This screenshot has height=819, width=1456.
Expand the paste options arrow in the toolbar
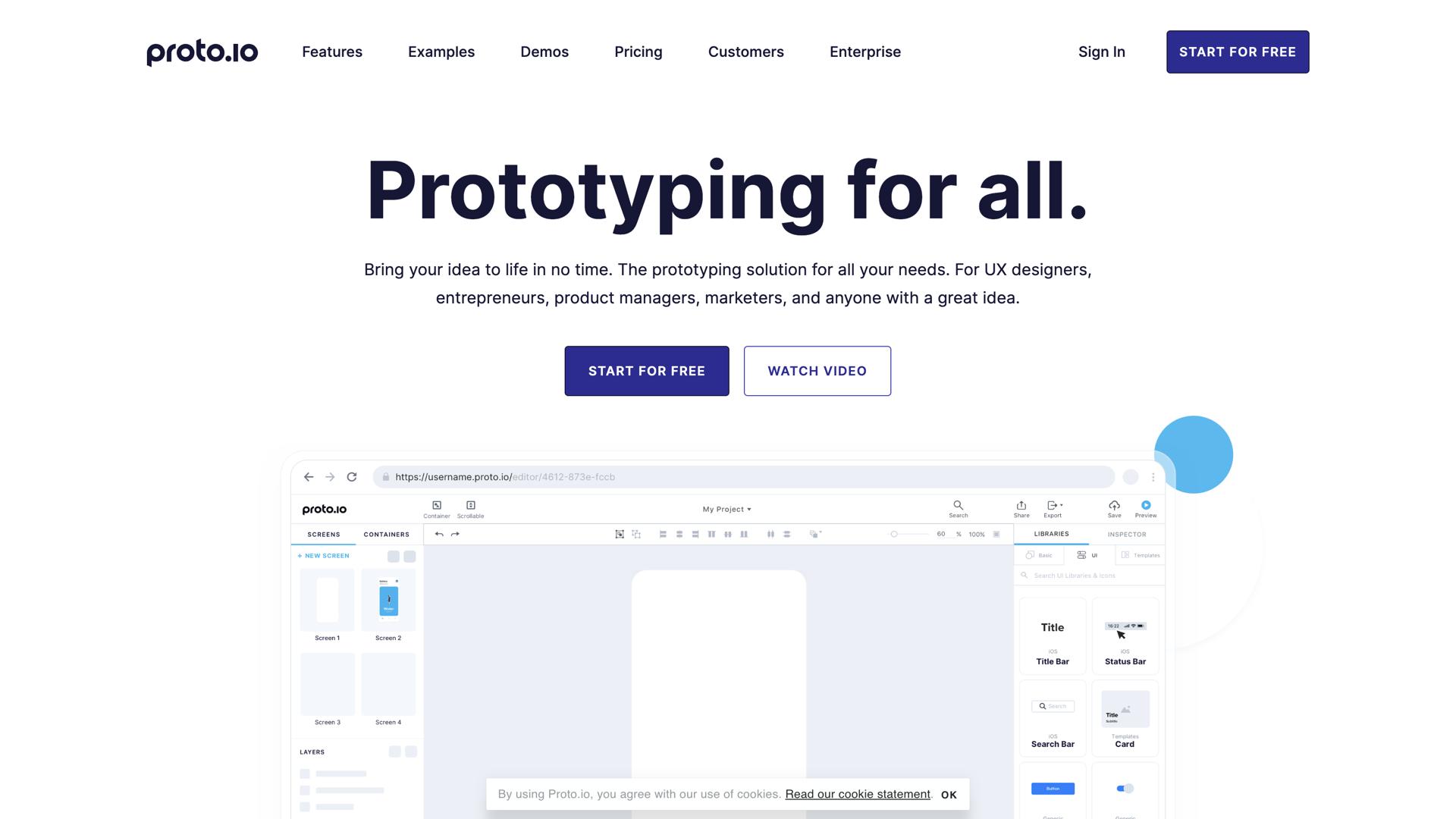pyautogui.click(x=820, y=534)
